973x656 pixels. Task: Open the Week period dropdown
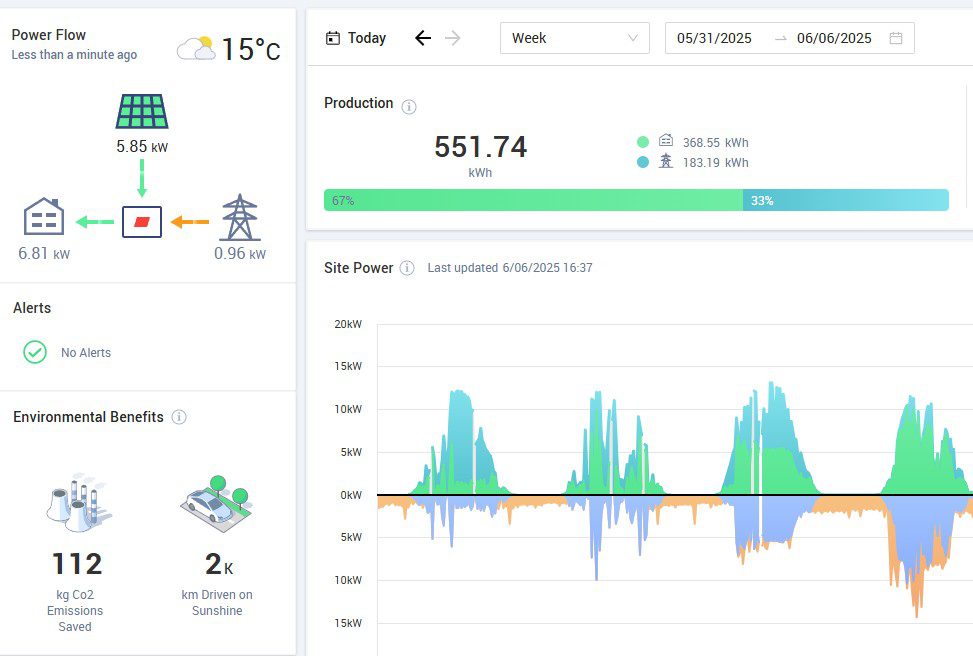pos(574,38)
